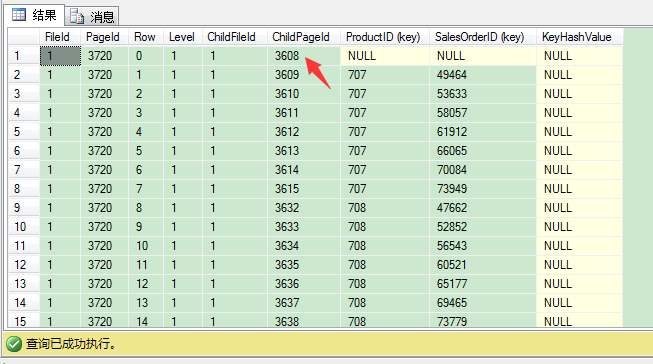
Task: Click the highlighted FileId cell in row 1
Action: click(60, 56)
